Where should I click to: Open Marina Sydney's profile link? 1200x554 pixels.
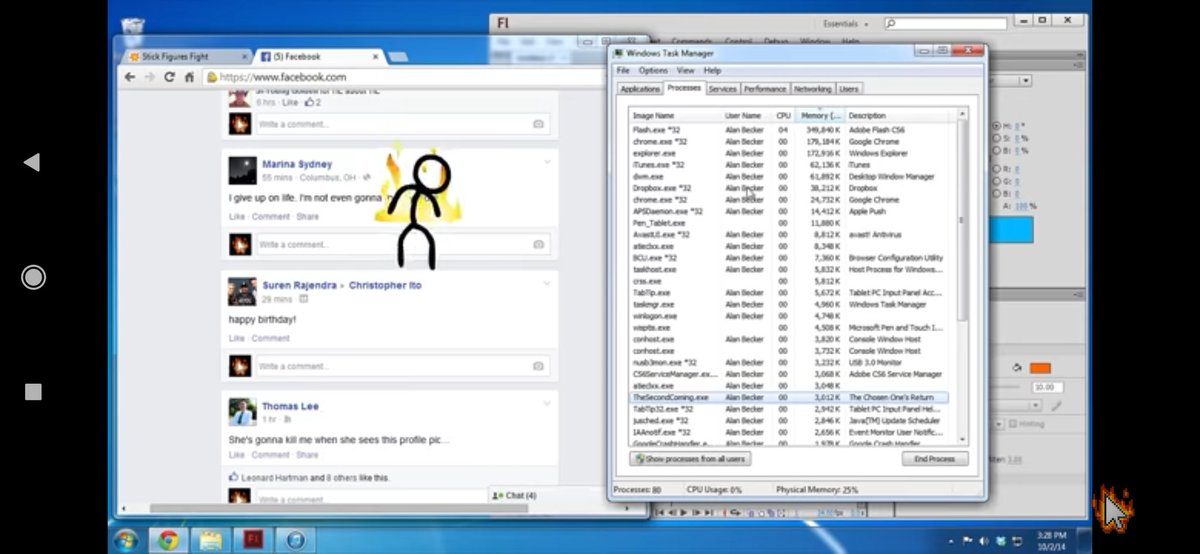coord(297,164)
